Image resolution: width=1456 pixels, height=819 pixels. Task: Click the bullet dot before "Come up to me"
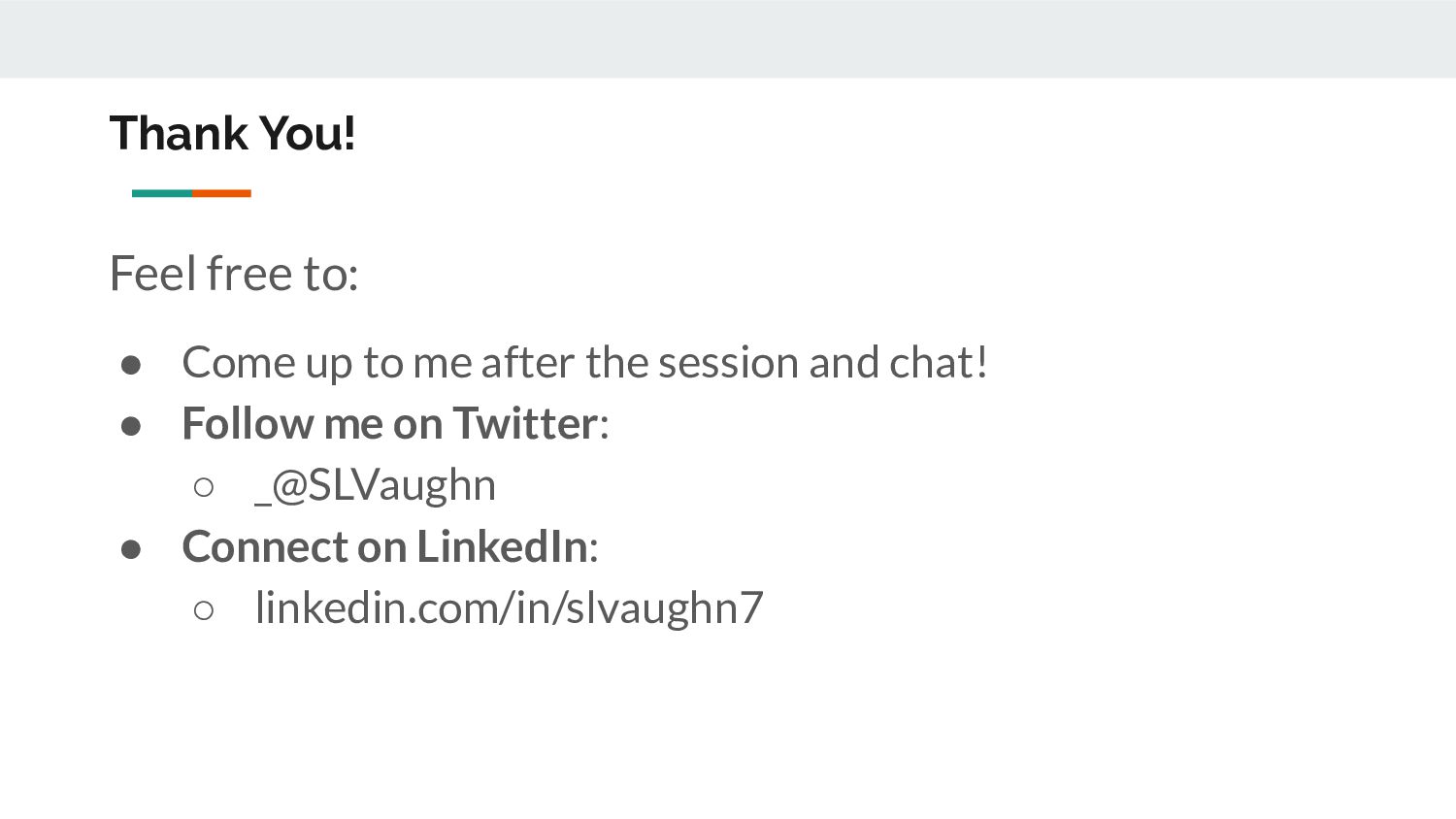(131, 365)
